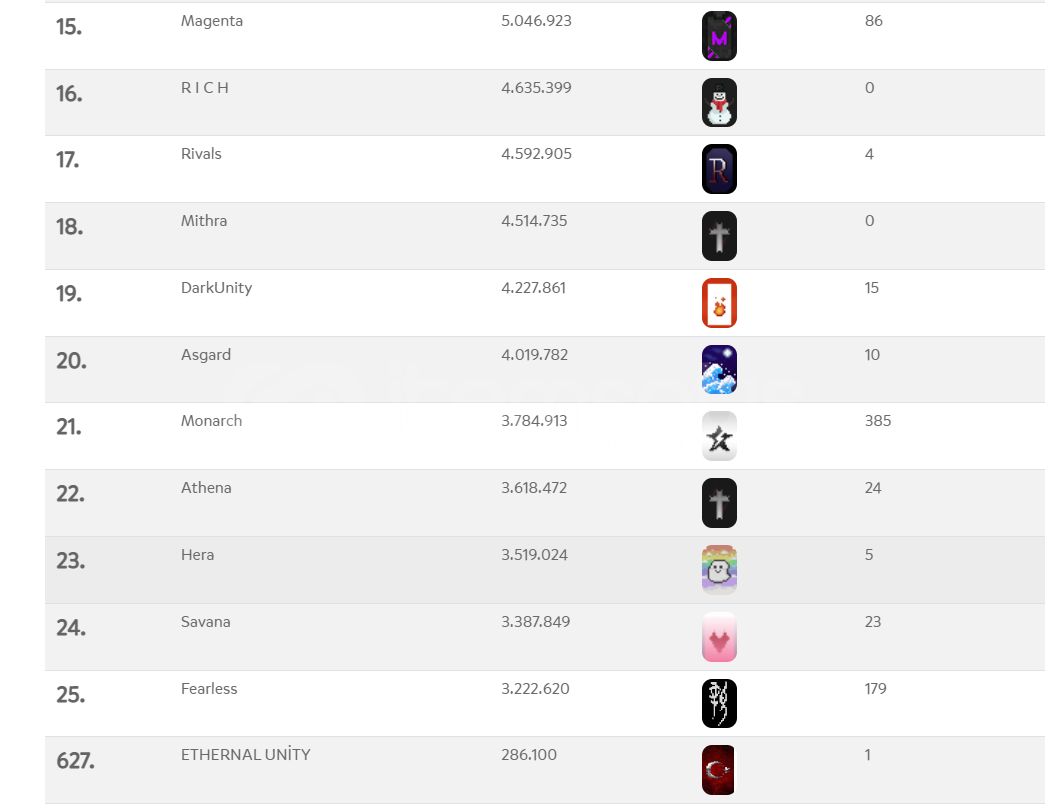Click Monarch's star emblem
Viewport: 1051px width, 809px height.
(719, 436)
